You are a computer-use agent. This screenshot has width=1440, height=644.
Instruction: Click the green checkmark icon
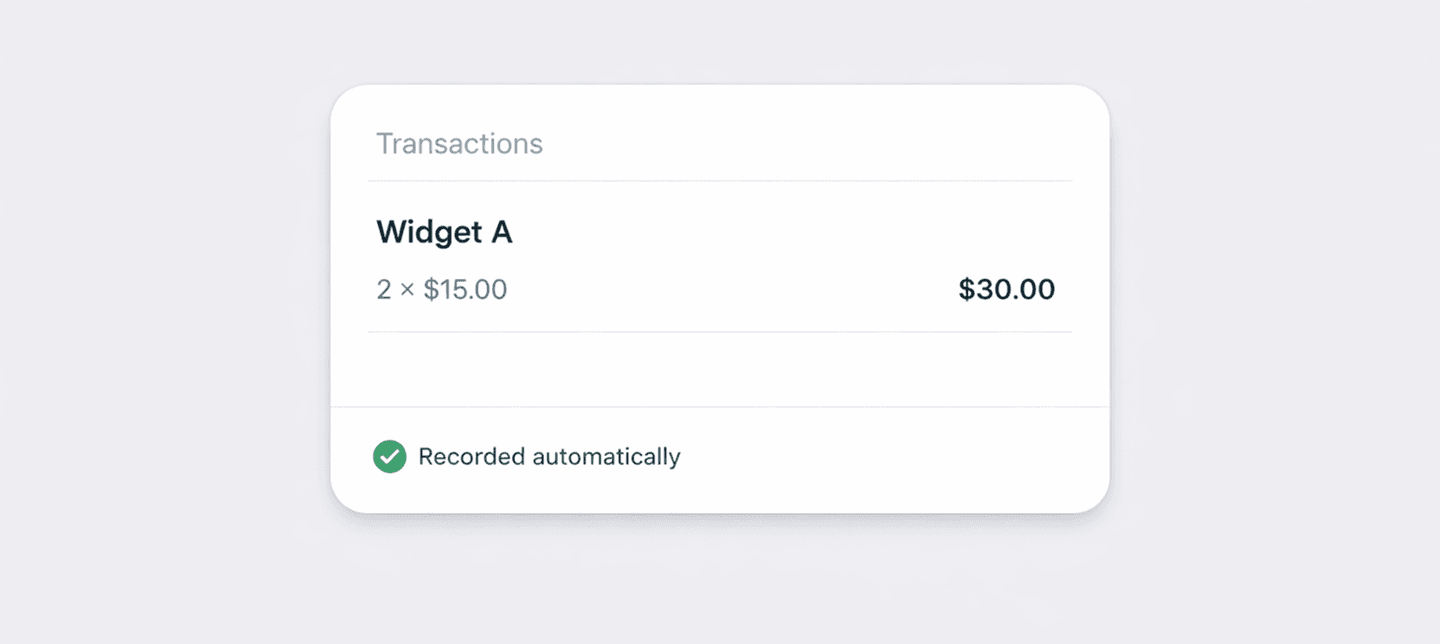point(389,457)
